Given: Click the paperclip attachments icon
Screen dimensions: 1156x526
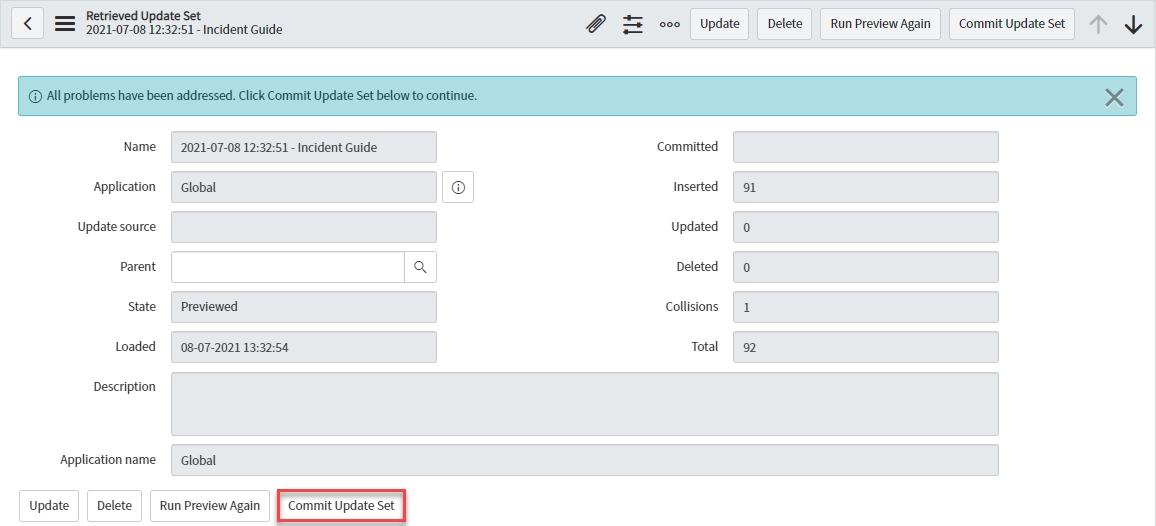Looking at the screenshot, I should [596, 24].
